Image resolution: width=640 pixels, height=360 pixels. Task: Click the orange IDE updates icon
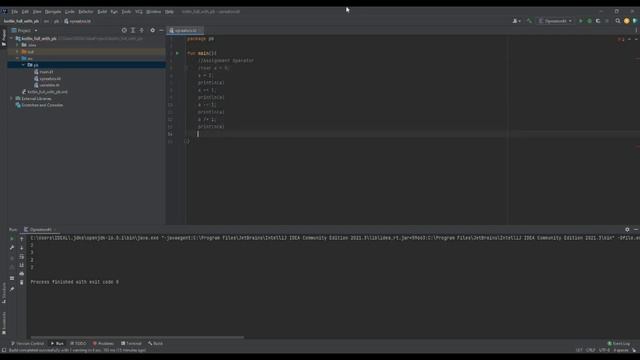[627, 21]
